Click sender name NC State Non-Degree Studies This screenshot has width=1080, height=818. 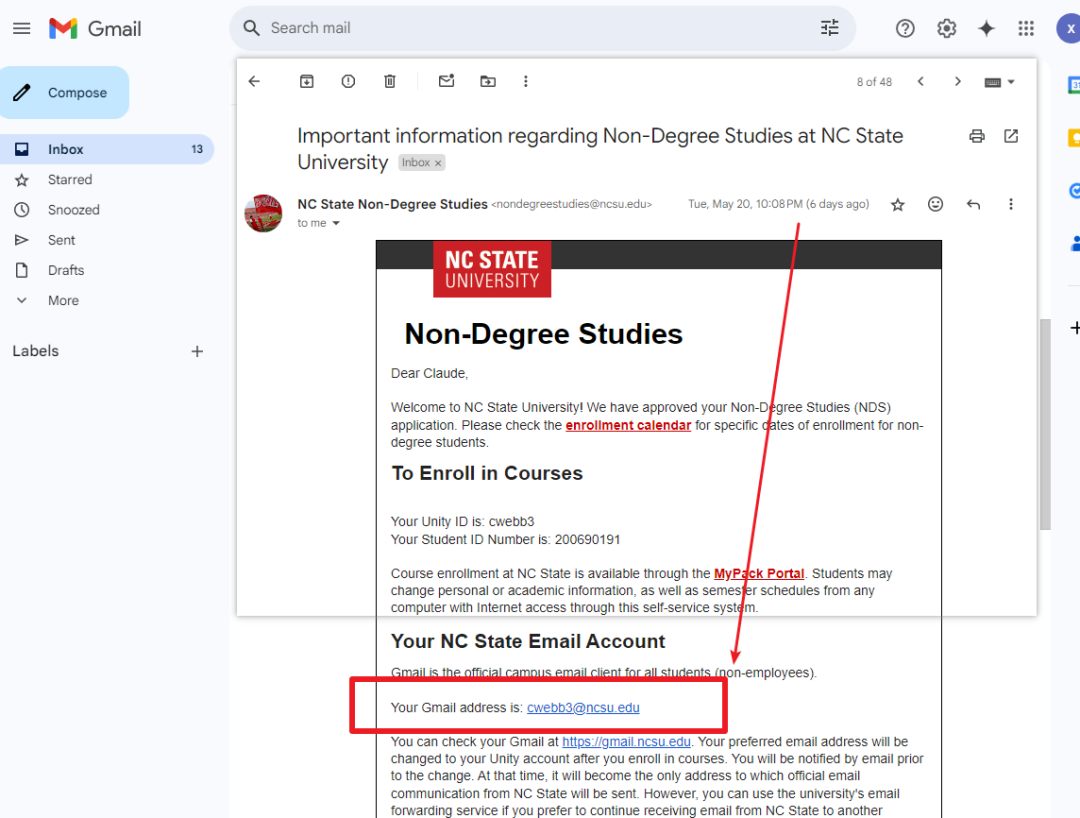[392, 204]
